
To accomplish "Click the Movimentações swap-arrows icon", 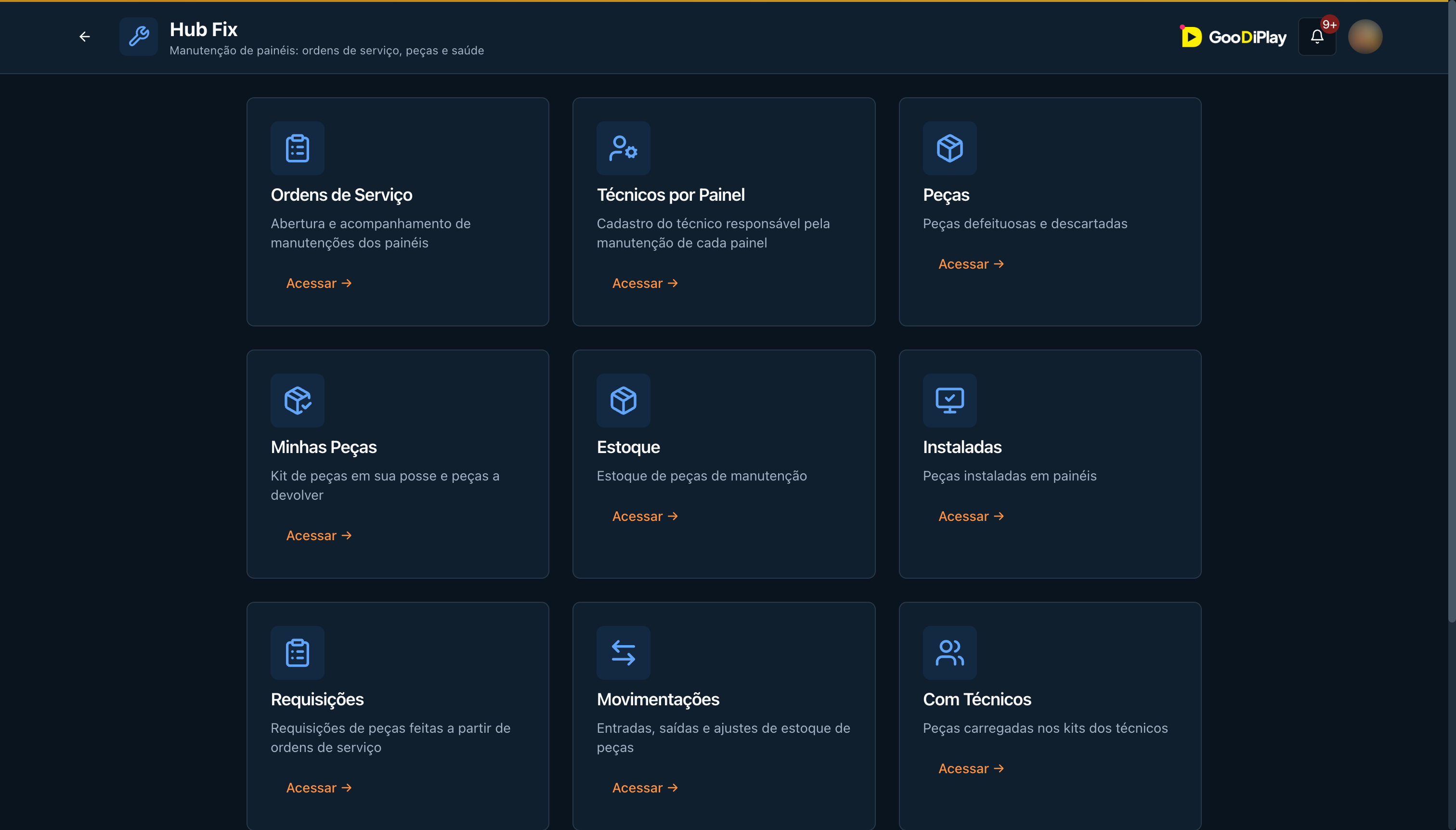I will click(623, 653).
